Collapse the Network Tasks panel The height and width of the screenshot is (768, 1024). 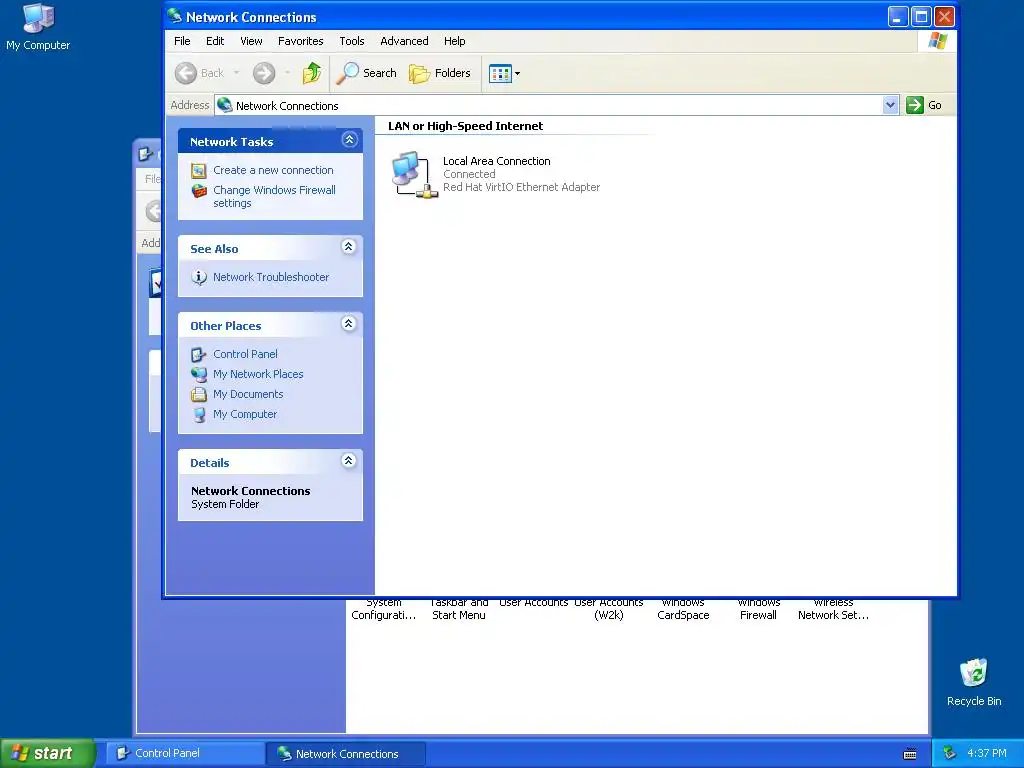pyautogui.click(x=349, y=139)
